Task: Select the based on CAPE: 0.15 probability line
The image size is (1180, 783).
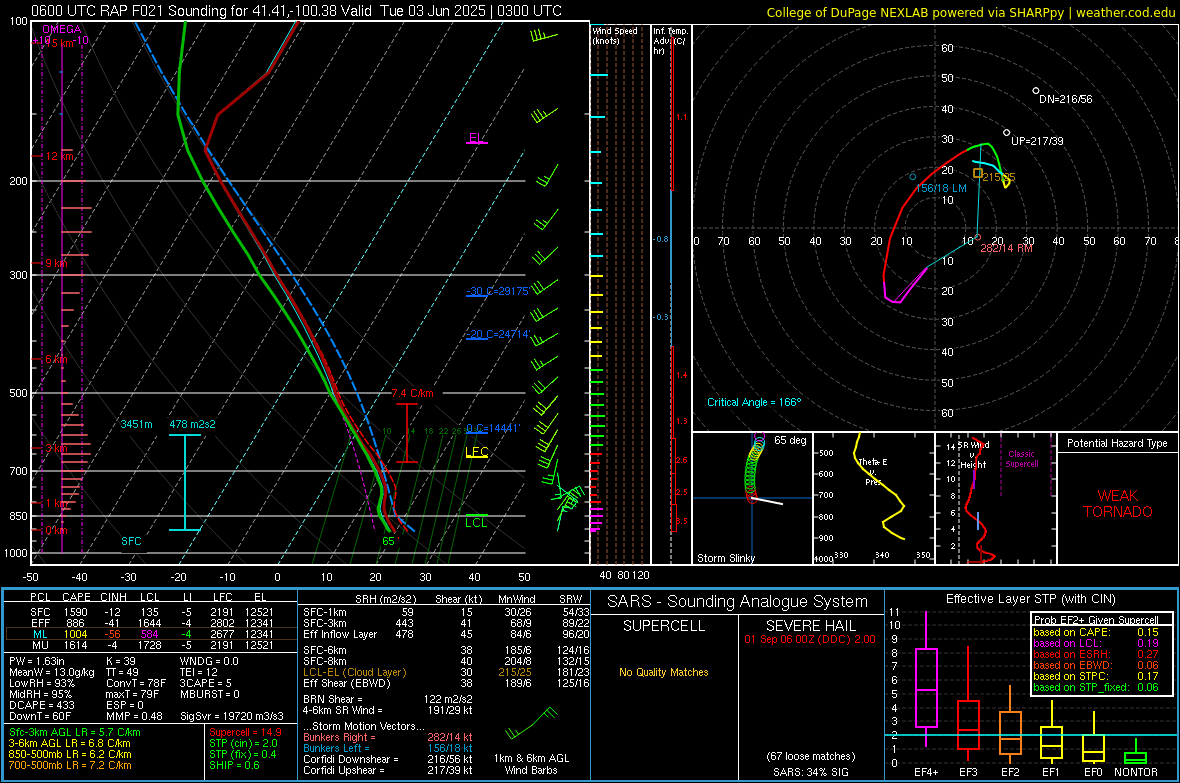Action: [1096, 632]
